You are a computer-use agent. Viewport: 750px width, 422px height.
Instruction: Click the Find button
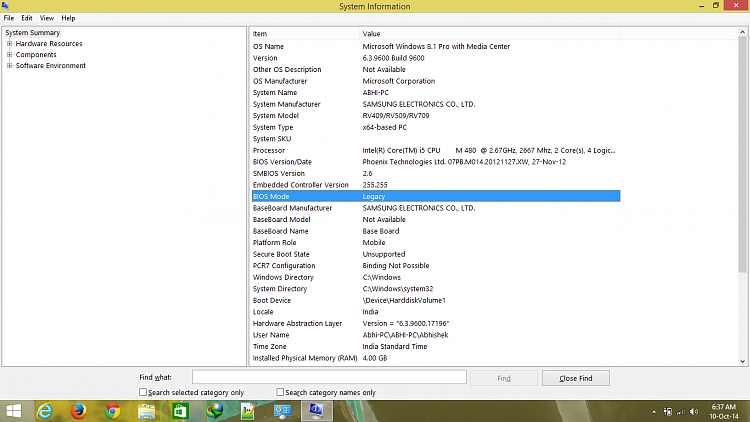[x=504, y=378]
